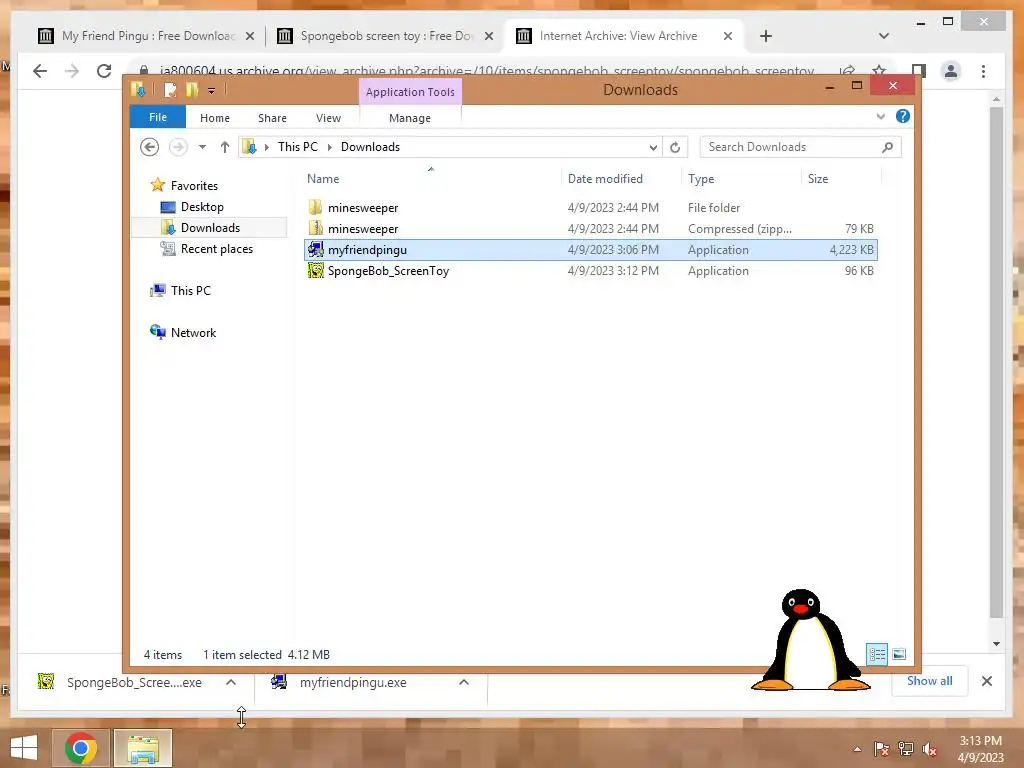Show hidden tray icons arrow
The height and width of the screenshot is (768, 1024).
tap(857, 749)
